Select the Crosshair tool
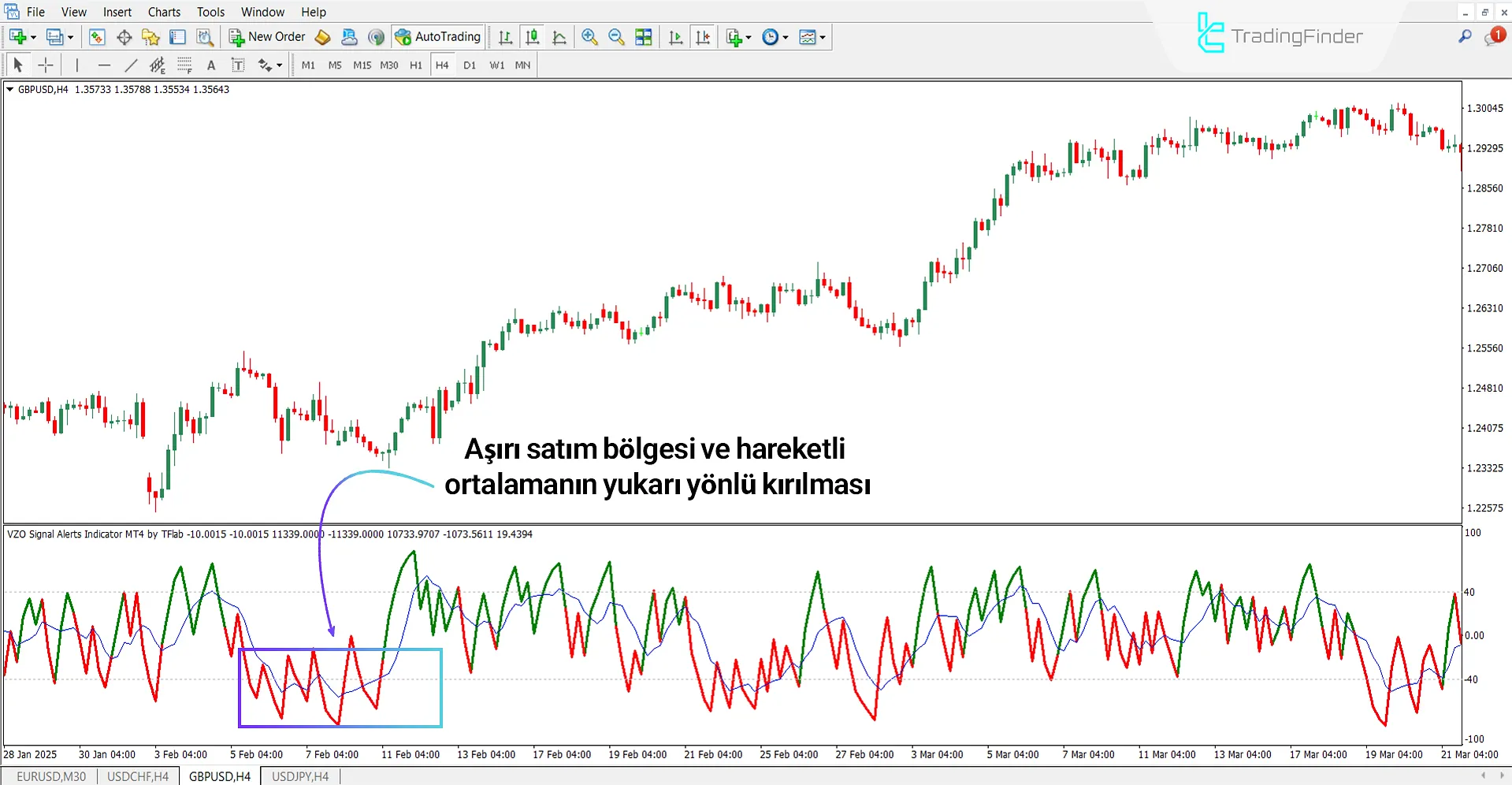Screen dimensions: 1512x785 coord(45,65)
